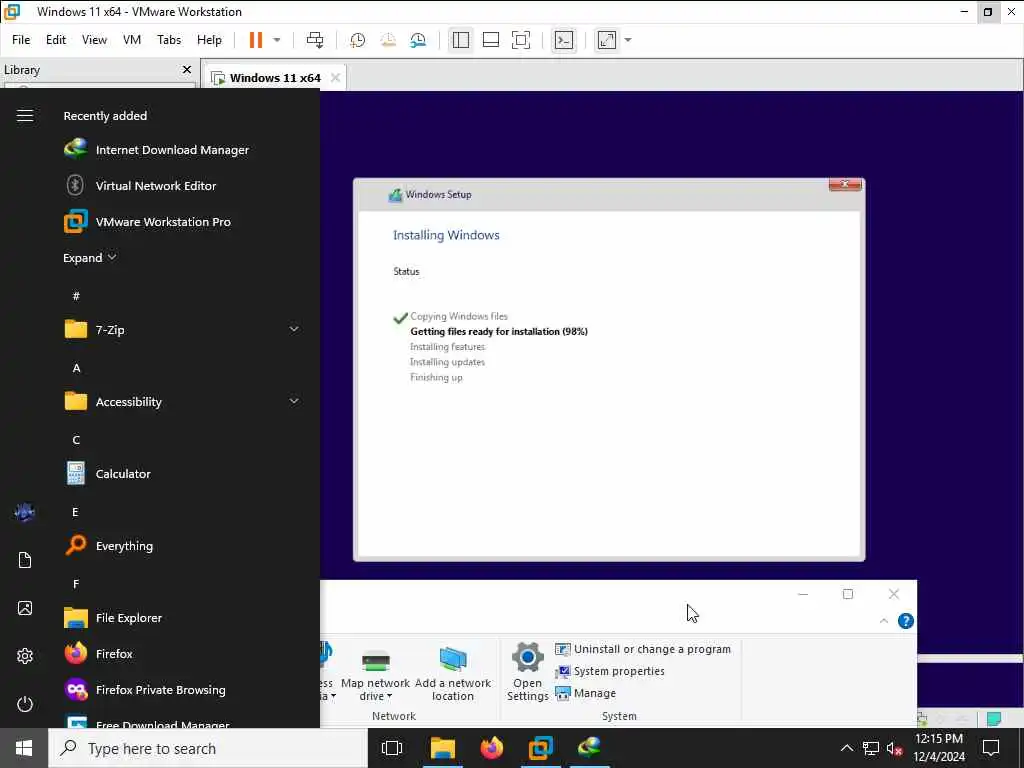Click the Send Ctrl+Alt+Del toolbar icon
This screenshot has width=1024, height=768.
click(315, 40)
